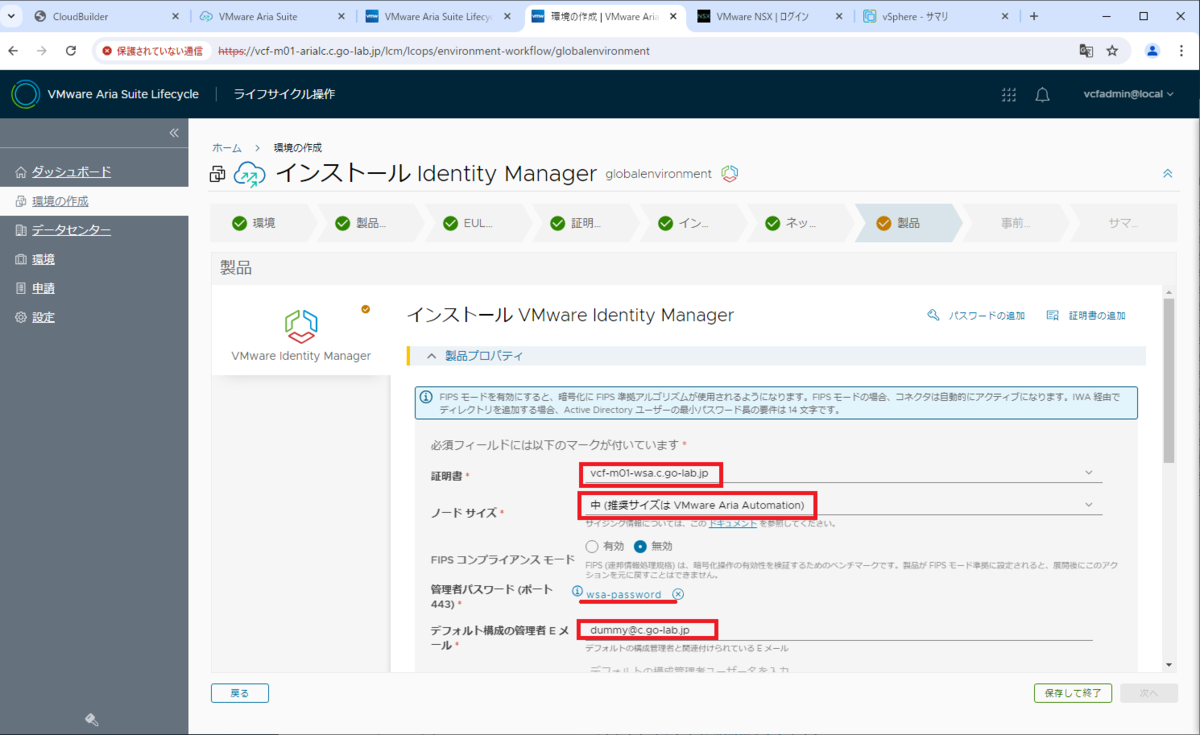This screenshot has height=735, width=1200.
Task: Remove wsa-password with the x icon
Action: pos(678,594)
